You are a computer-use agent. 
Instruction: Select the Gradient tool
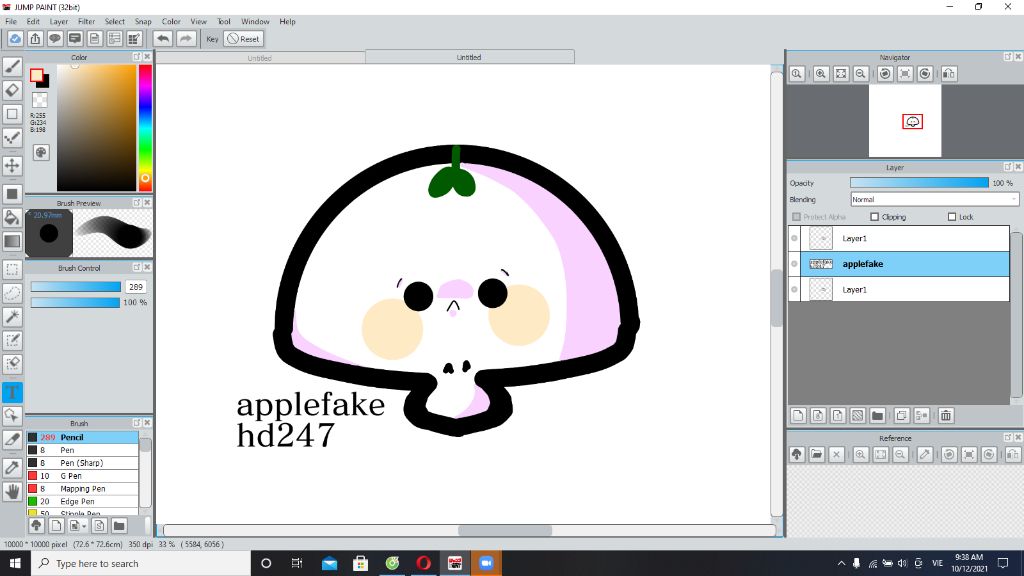(x=12, y=241)
